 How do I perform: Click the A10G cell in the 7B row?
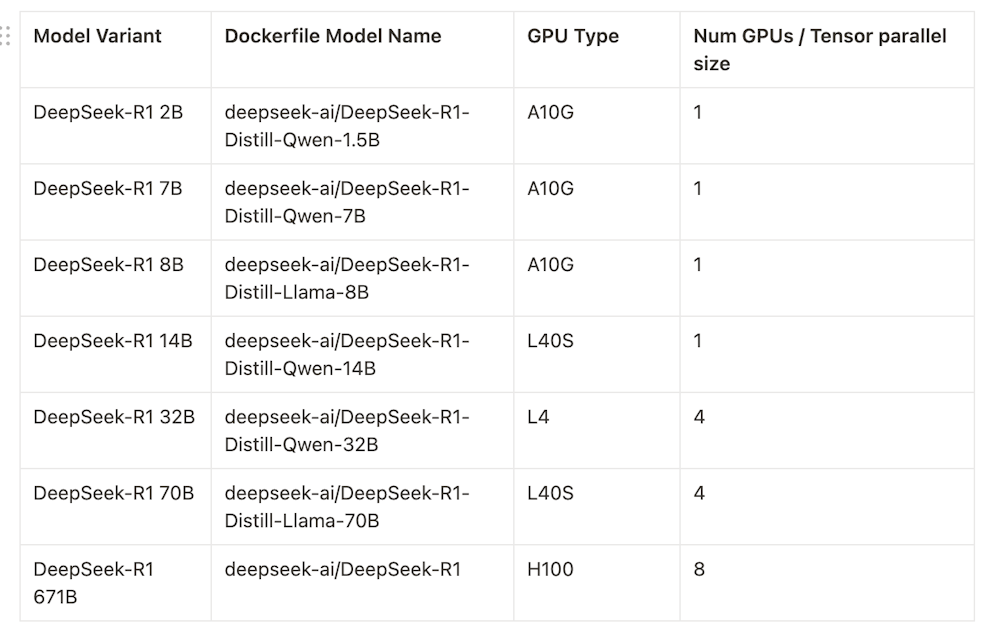pos(597,202)
